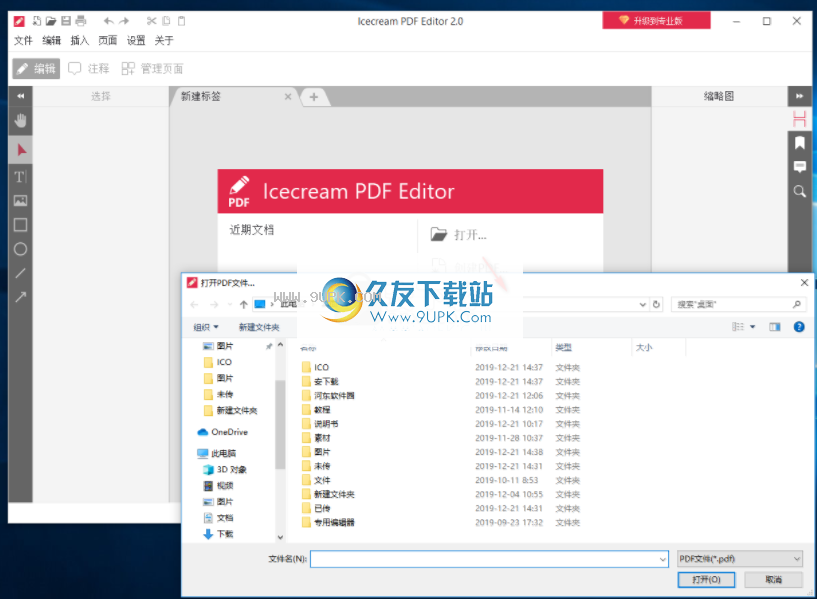The height and width of the screenshot is (600, 820).
Task: Select 此电脑 in navigation tree
Action: 217,454
